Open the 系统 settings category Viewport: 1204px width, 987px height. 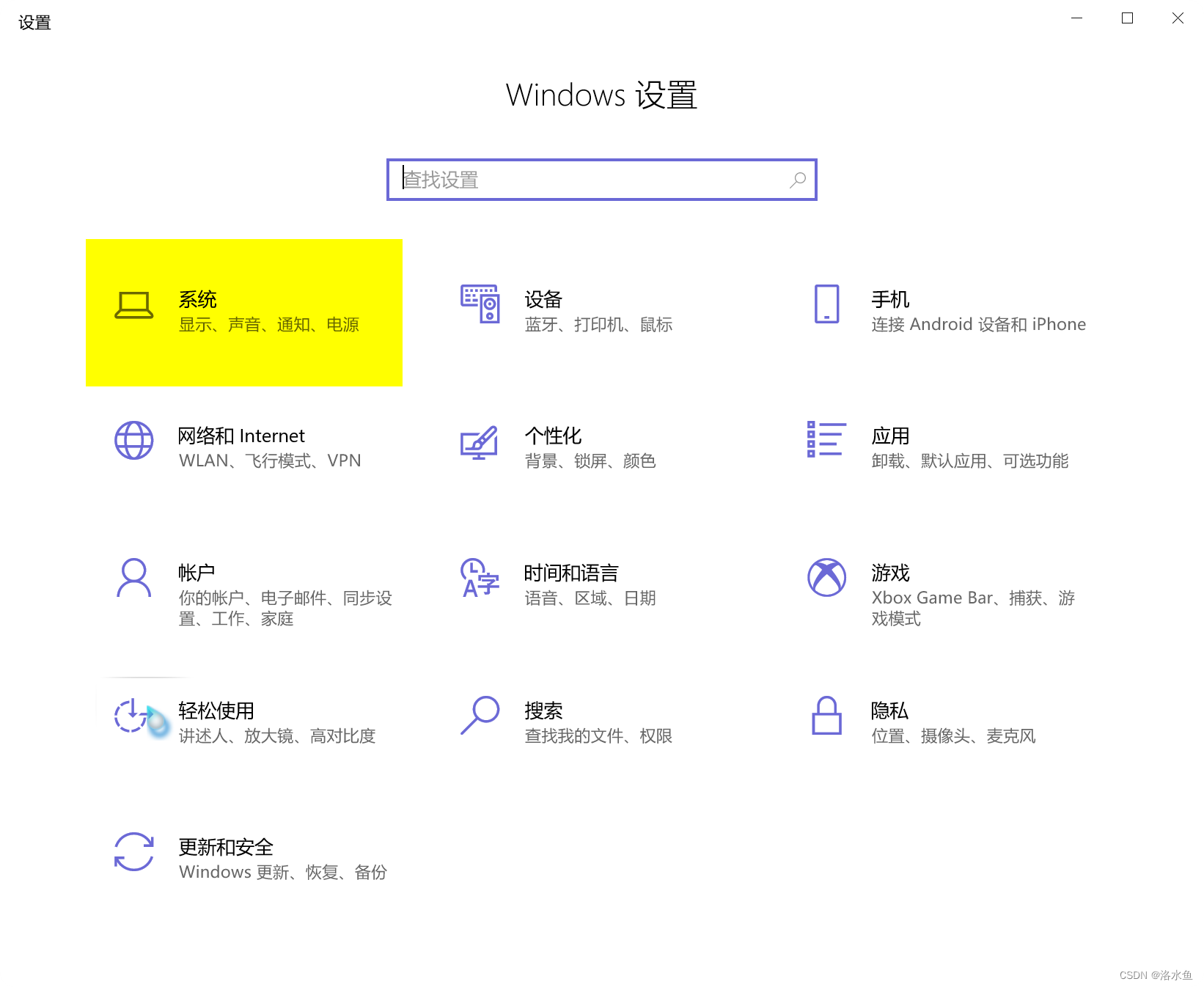244,312
